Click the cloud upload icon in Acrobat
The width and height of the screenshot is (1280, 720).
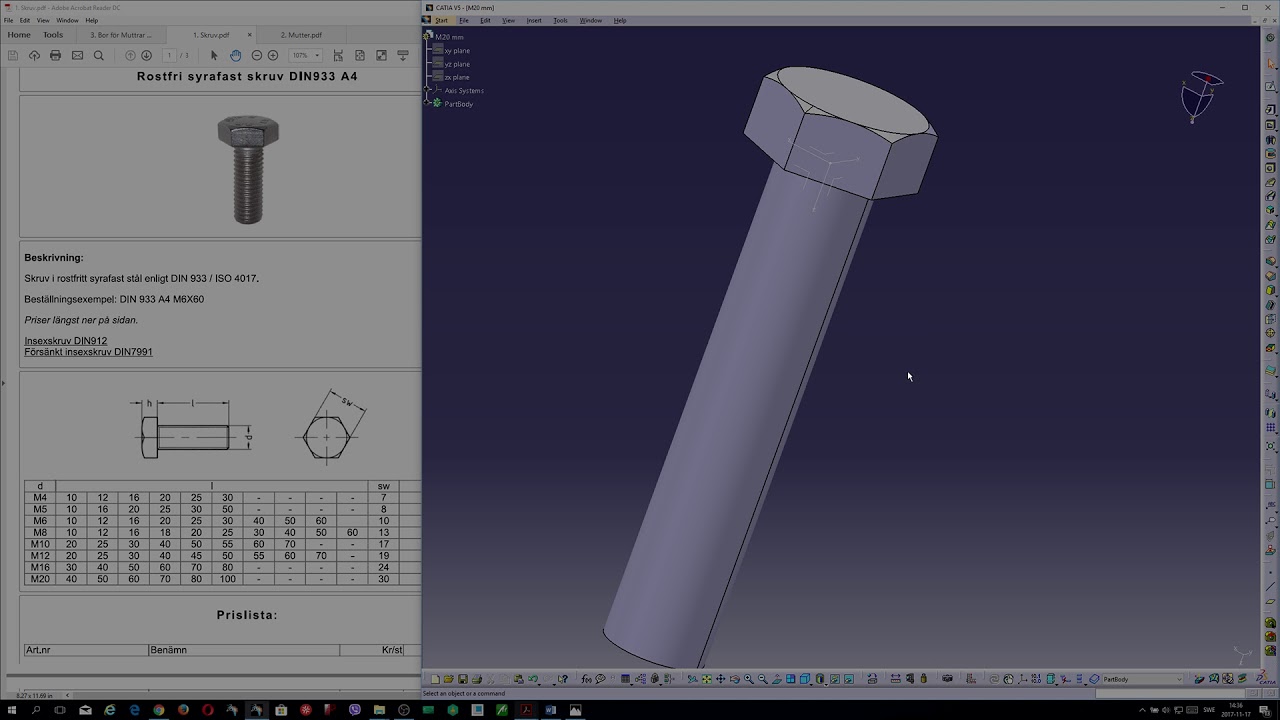[x=34, y=55]
